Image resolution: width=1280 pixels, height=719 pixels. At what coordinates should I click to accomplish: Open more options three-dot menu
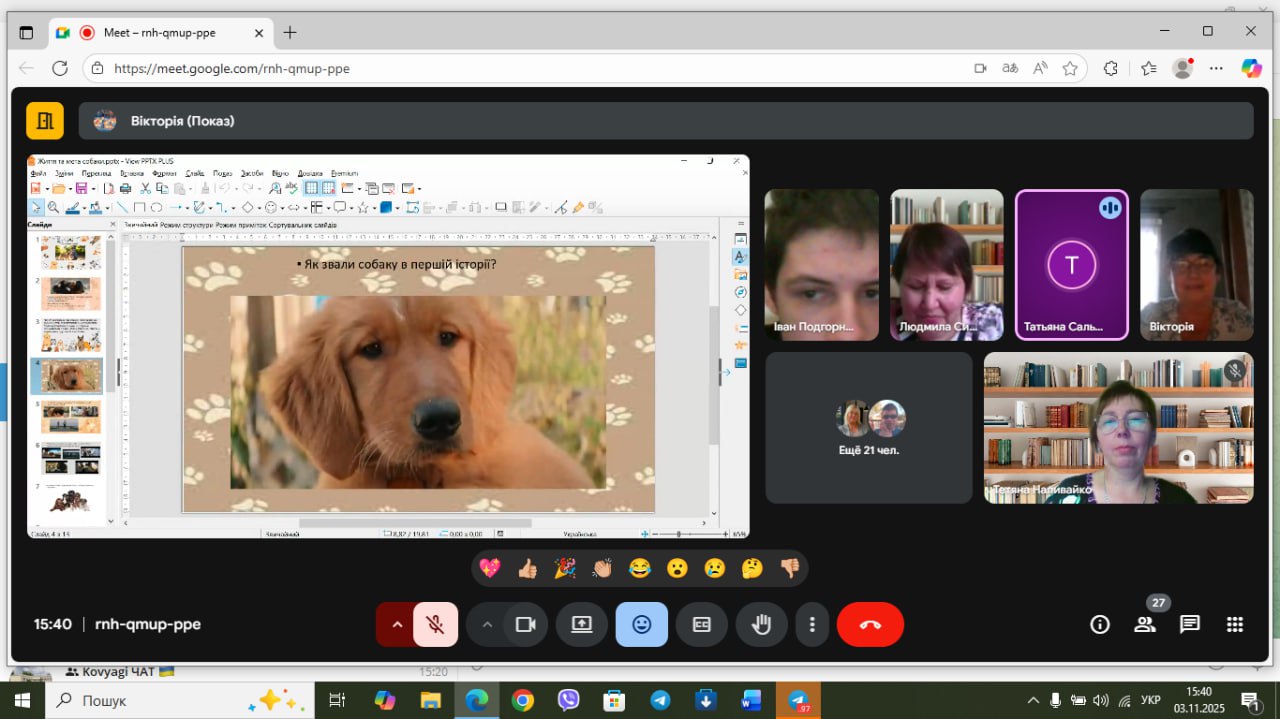812,625
